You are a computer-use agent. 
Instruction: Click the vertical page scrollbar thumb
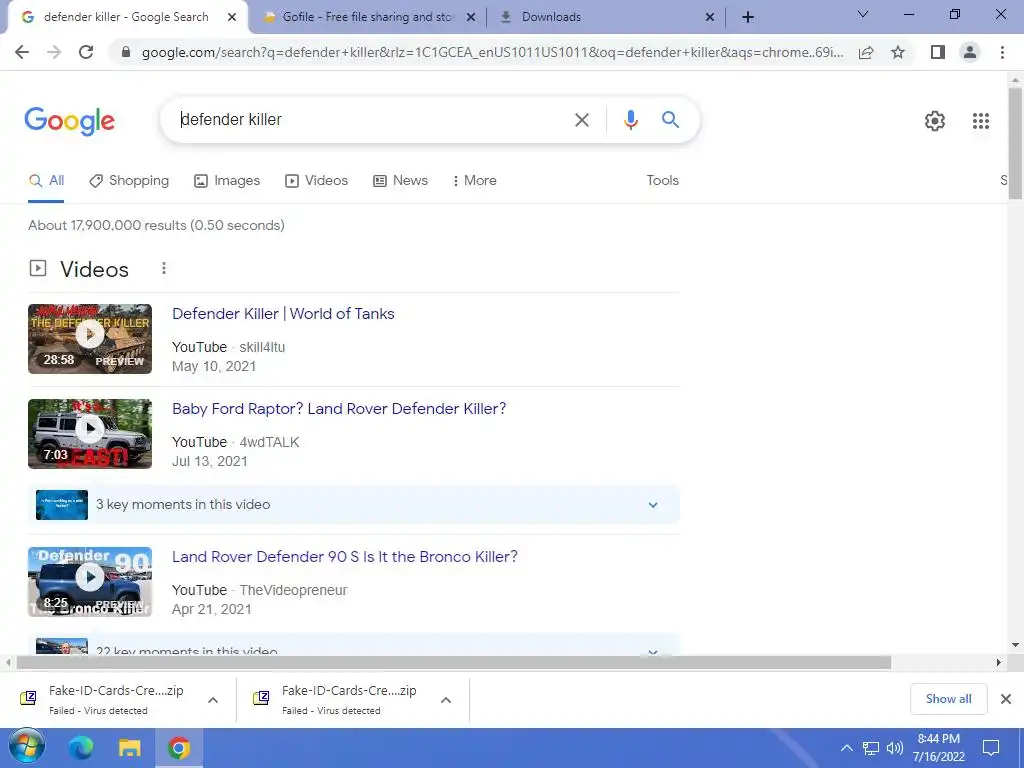click(1015, 143)
